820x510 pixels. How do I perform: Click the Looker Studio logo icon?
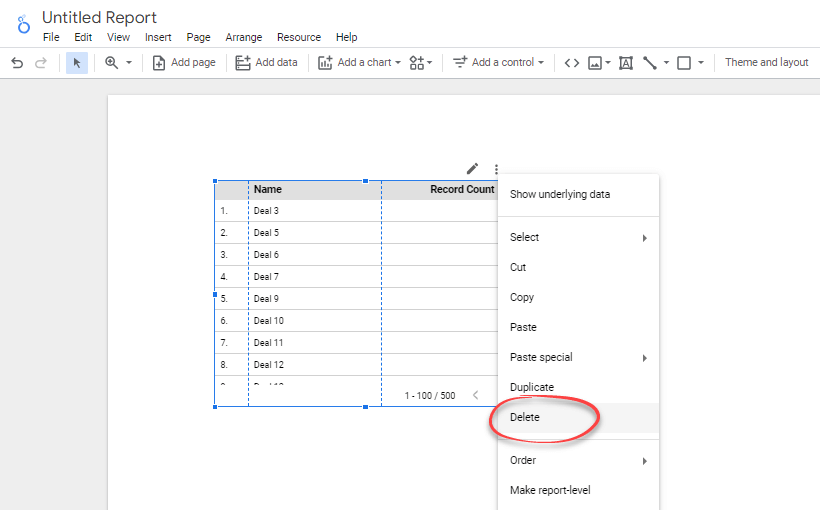(x=23, y=24)
